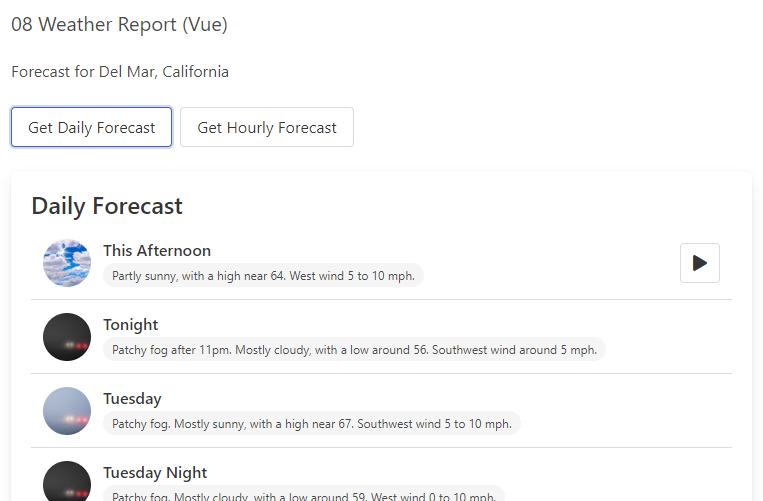763x501 pixels.
Task: Play the This Afternoon forecast audio
Action: [699, 263]
